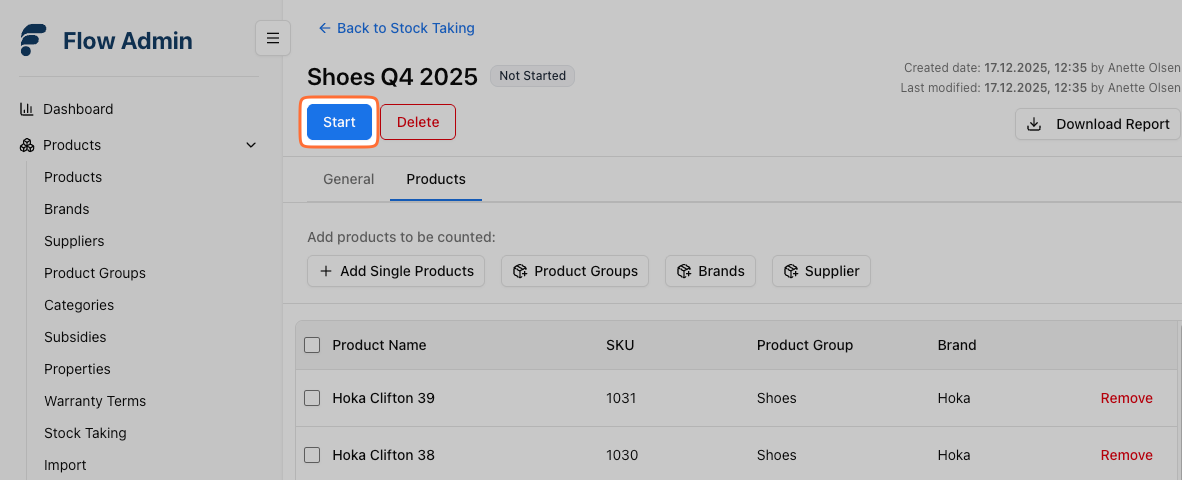Collapse the Products sidebar section chevron
Screen dimensions: 1182x480
(x=251, y=145)
